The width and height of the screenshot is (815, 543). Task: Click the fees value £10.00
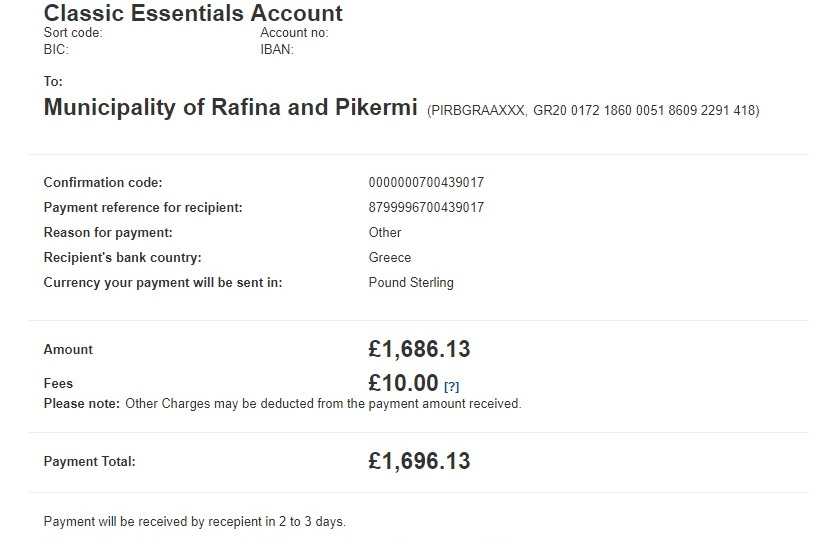pos(403,383)
